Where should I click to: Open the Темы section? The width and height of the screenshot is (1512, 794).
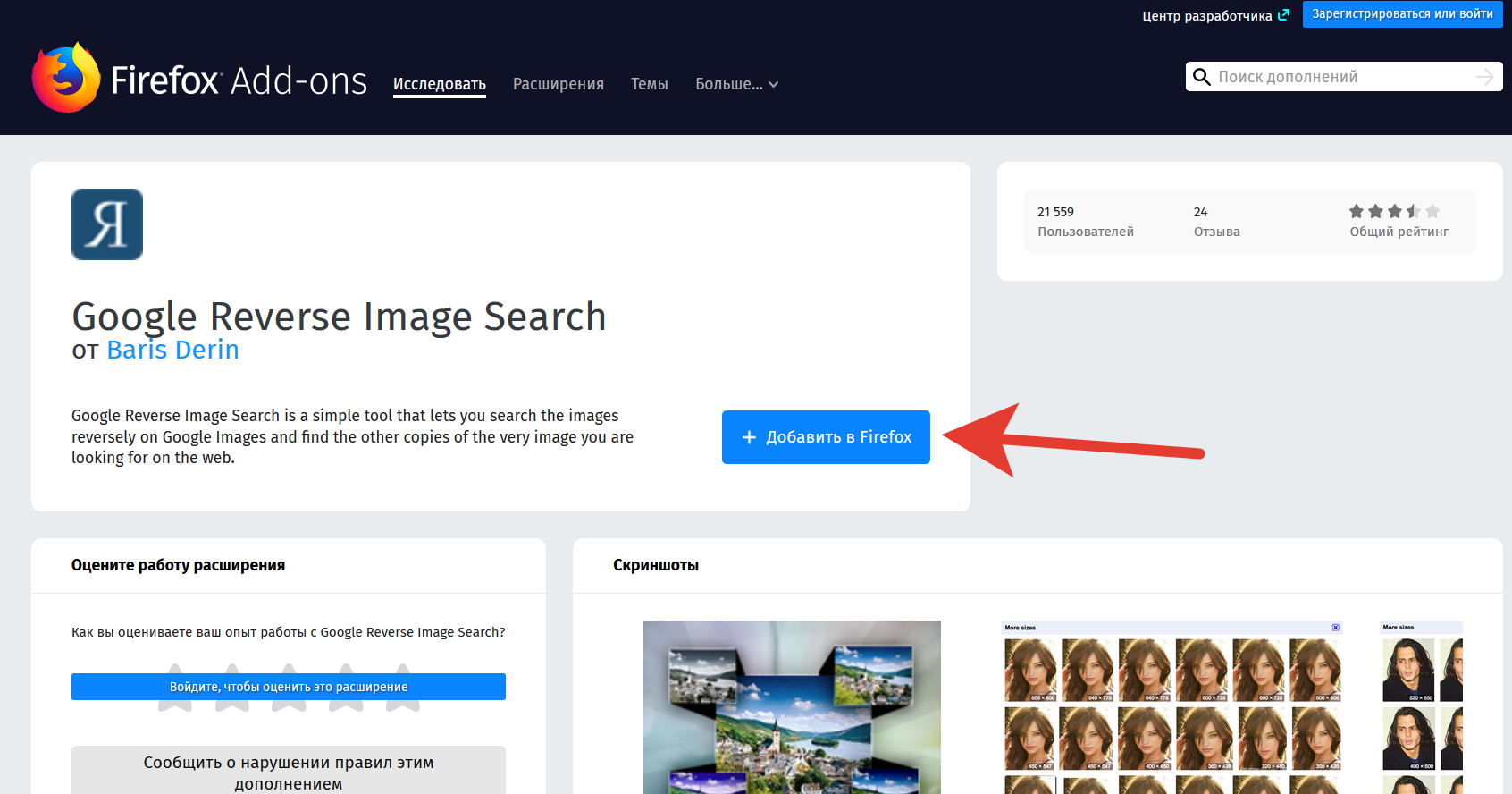point(649,84)
